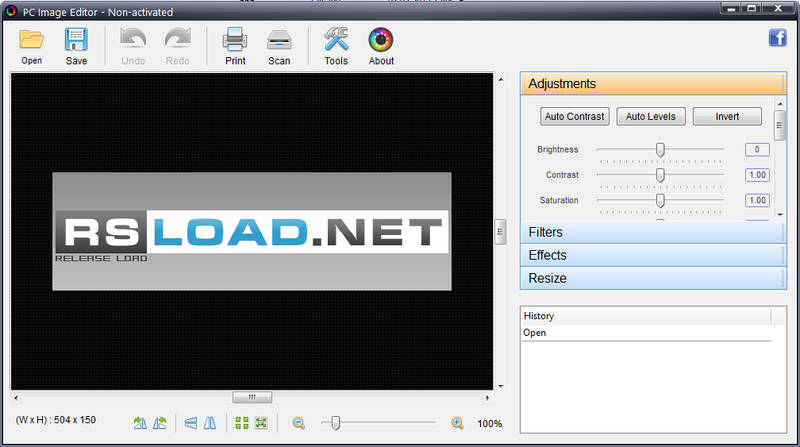Invert the image colors
800x447 pixels.
pos(727,116)
